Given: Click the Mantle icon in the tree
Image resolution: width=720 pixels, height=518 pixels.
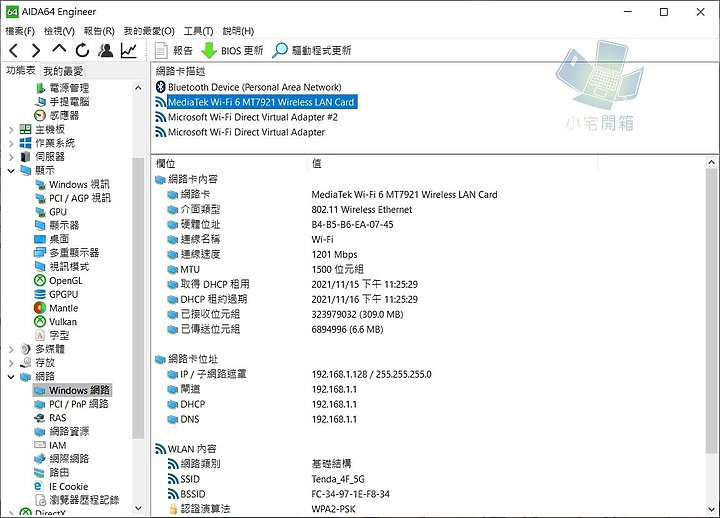Looking at the screenshot, I should pyautogui.click(x=40, y=308).
